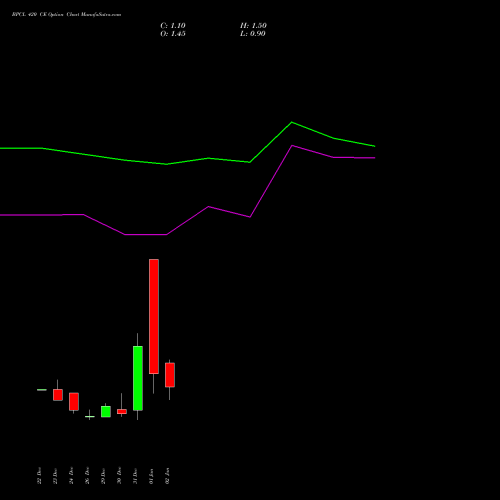Select the '26 Dec' date label
Screen dimensions: 500x500
pyautogui.click(x=87, y=476)
